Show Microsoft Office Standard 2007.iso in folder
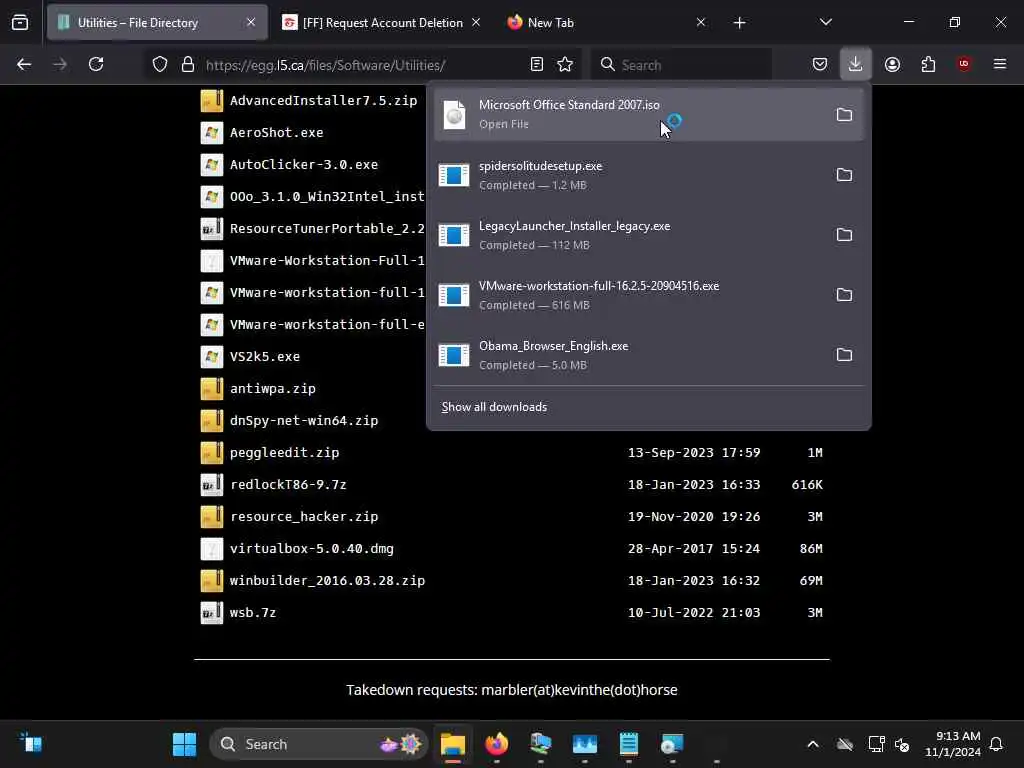This screenshot has width=1024, height=768. coord(844,115)
